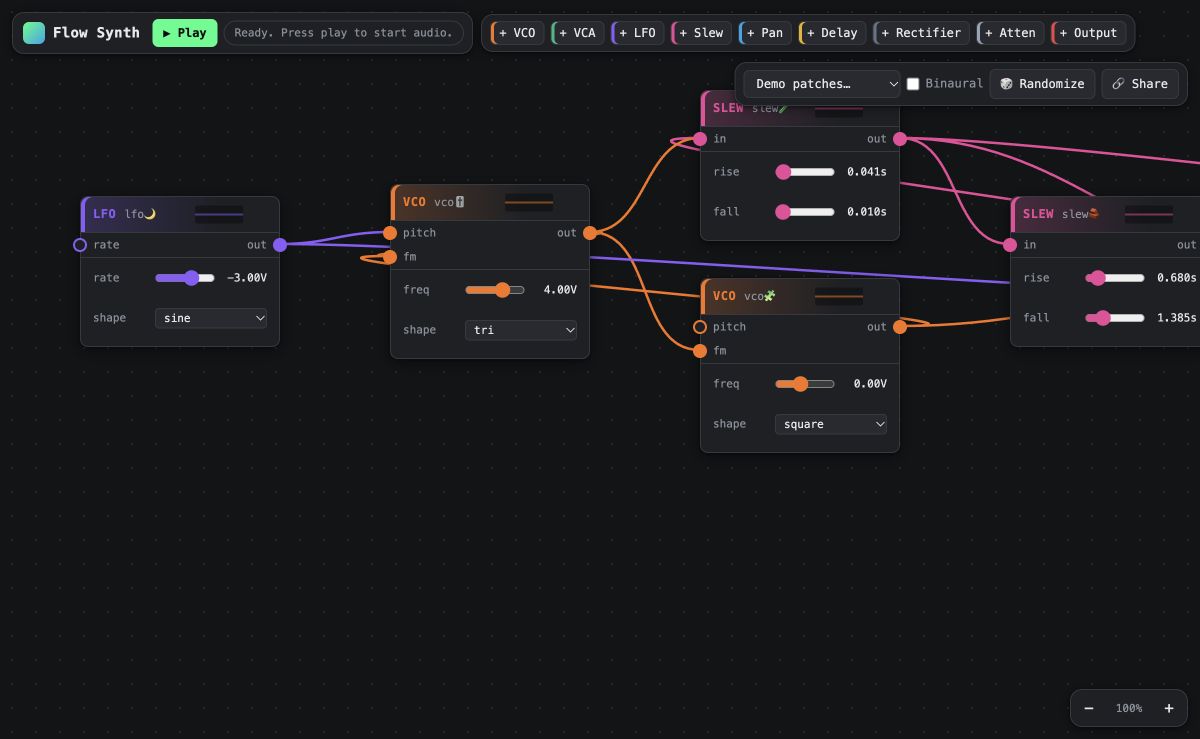Click the 0.00V freq value
The image size is (1200, 739).
(x=870, y=384)
